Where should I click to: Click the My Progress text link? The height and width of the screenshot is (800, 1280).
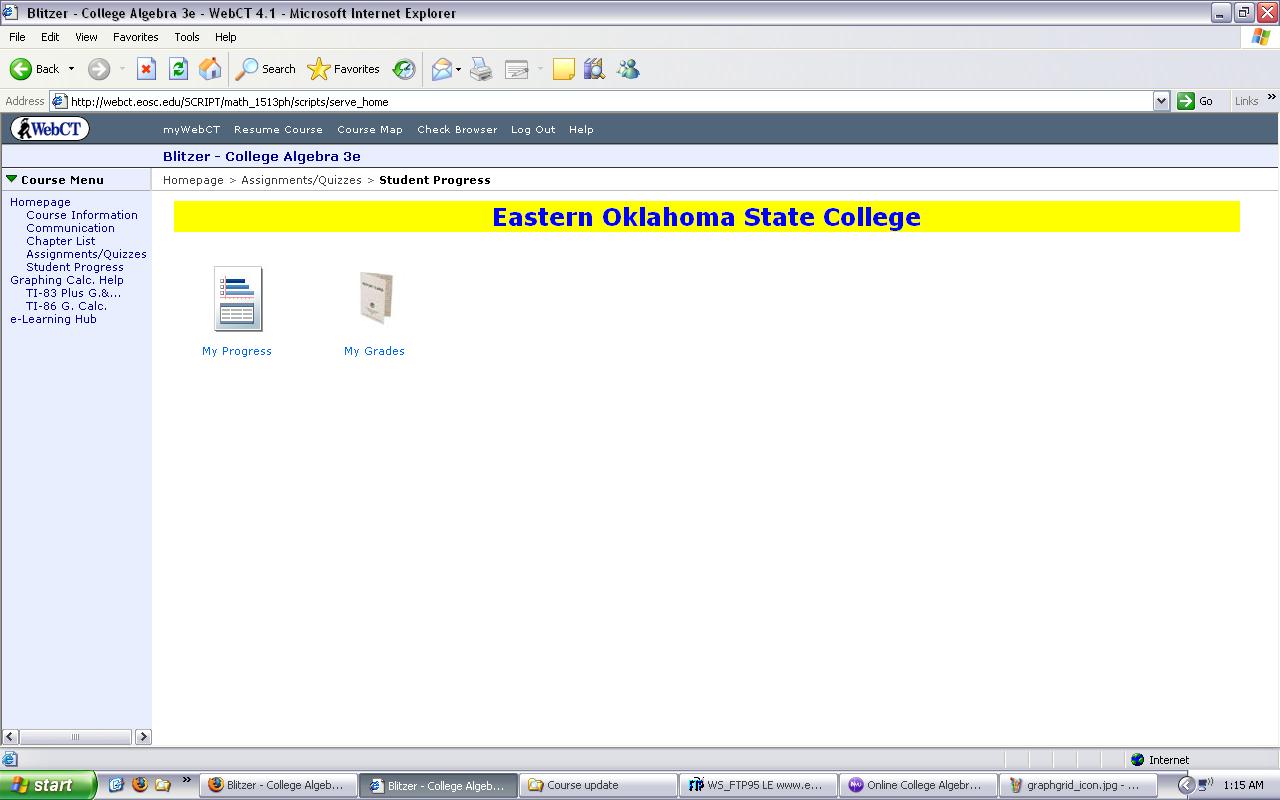pyautogui.click(x=237, y=351)
